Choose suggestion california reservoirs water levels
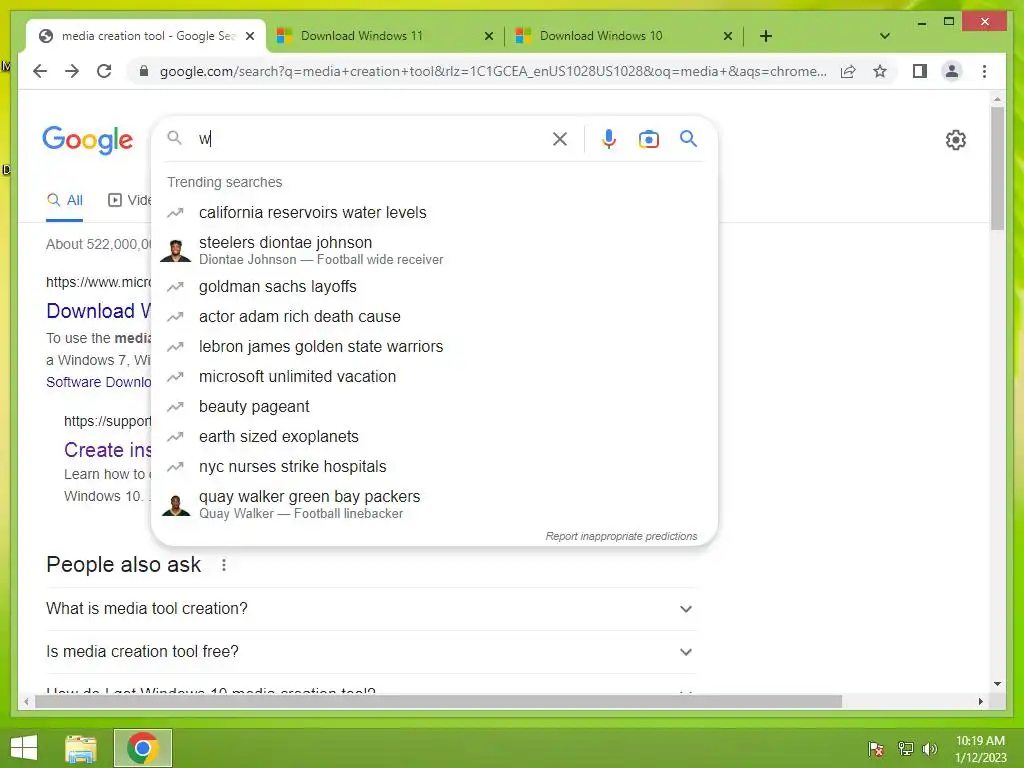This screenshot has width=1024, height=768. [434, 212]
